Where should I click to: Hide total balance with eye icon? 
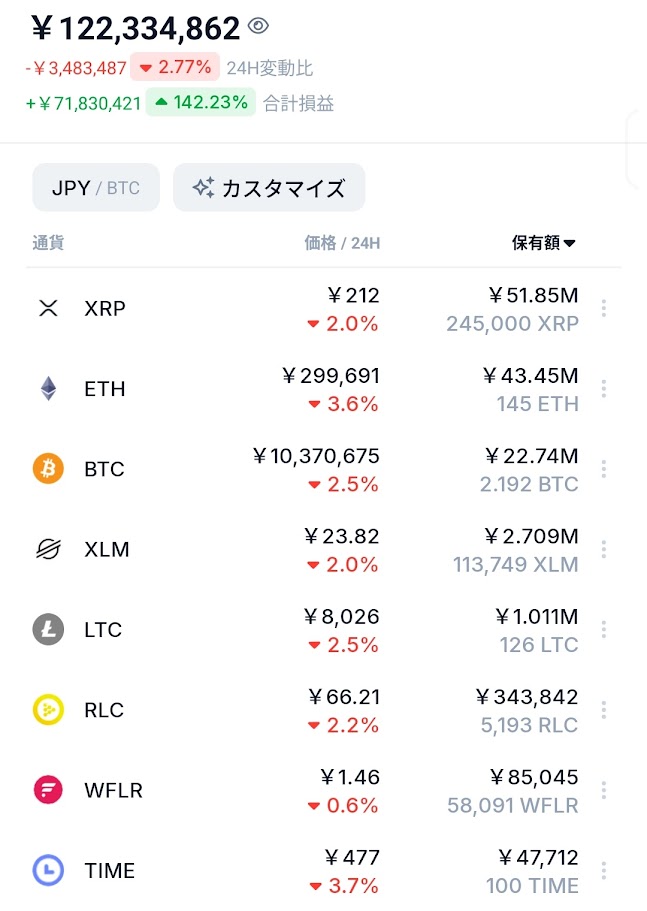[258, 27]
